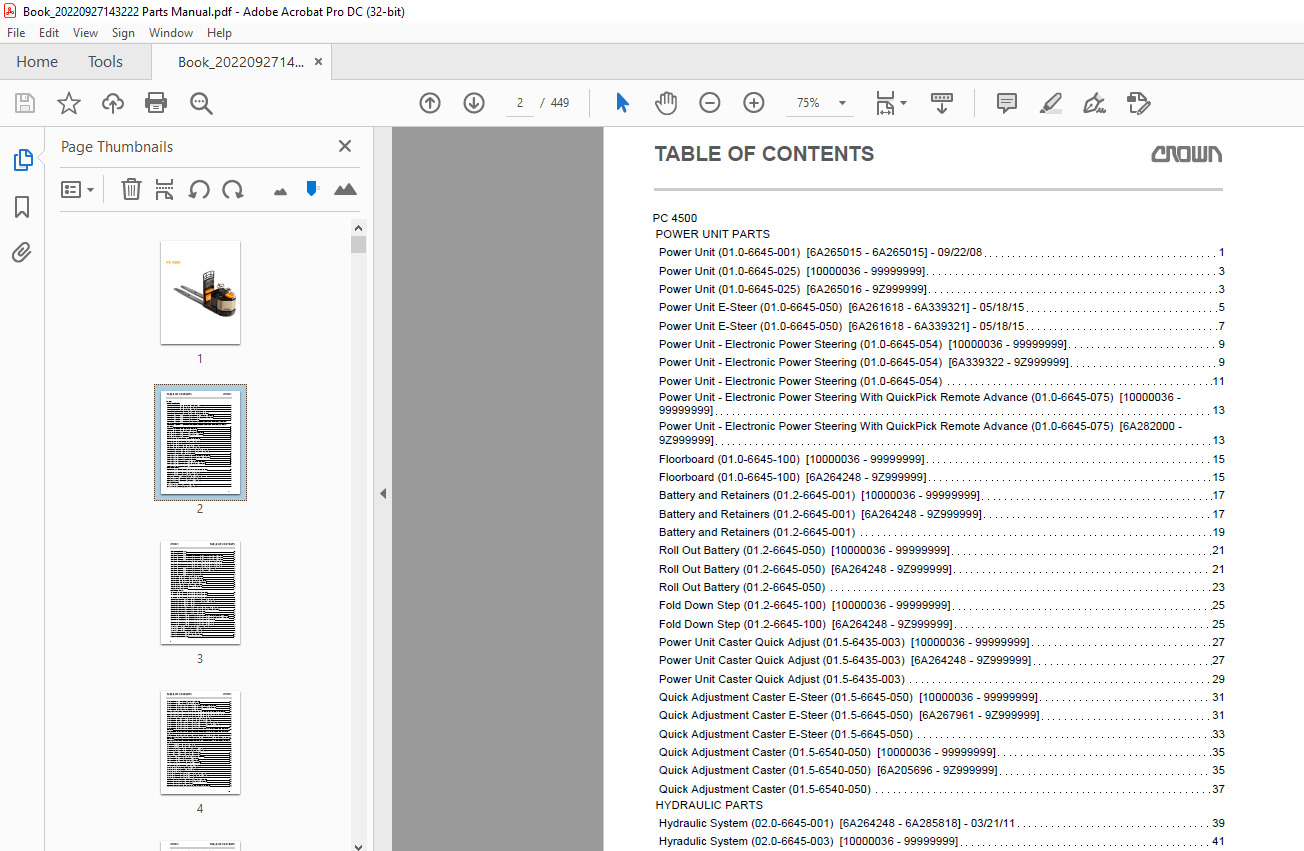Open the Bookmarks panel in sidebar
The height and width of the screenshot is (851, 1304).
pyautogui.click(x=22, y=207)
